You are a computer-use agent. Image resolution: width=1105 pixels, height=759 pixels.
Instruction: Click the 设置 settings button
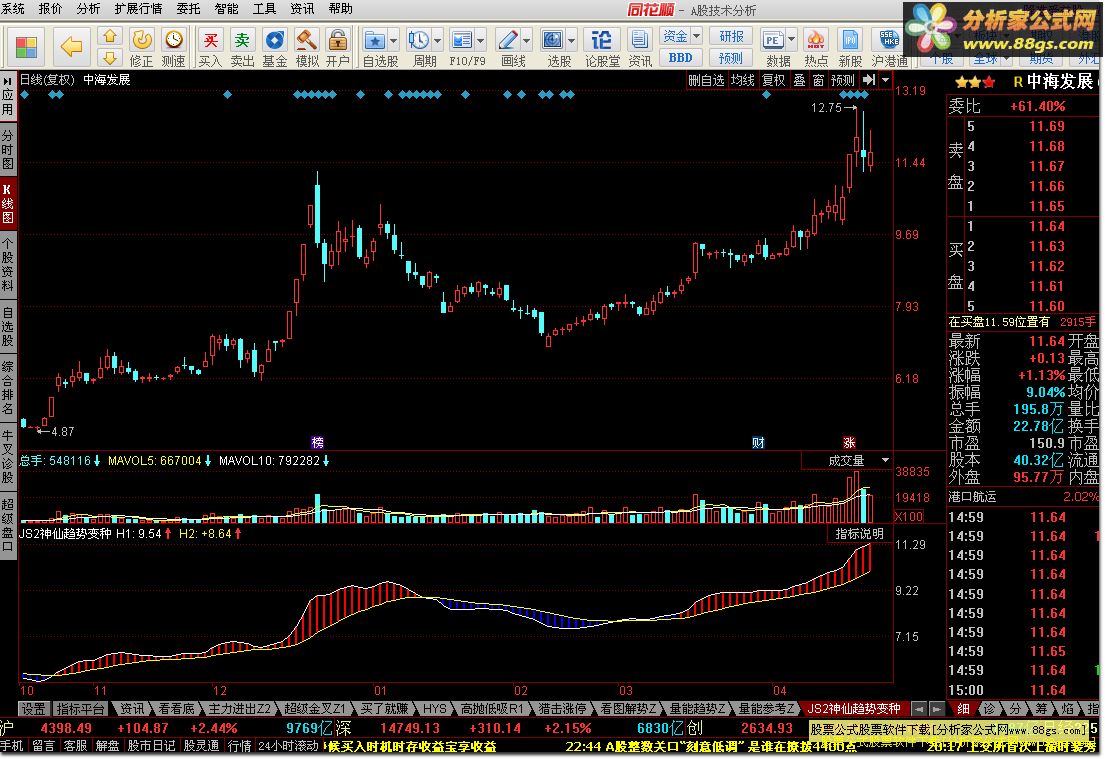(32, 708)
